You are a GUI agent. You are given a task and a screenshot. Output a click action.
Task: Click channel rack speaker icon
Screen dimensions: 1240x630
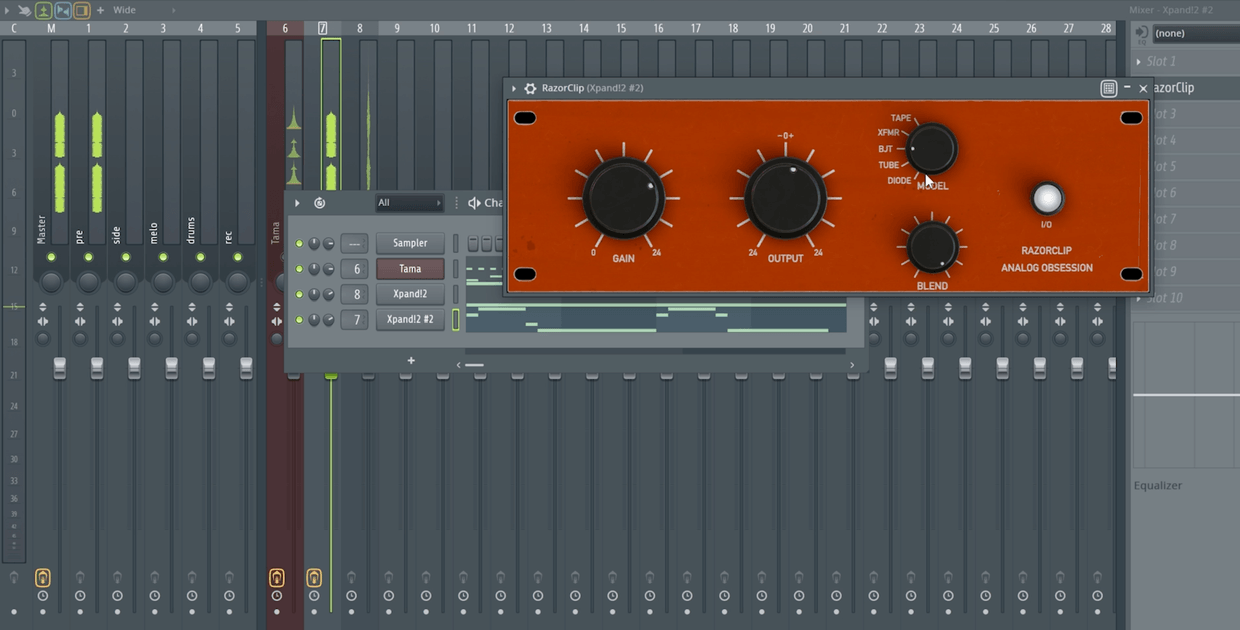tap(475, 203)
